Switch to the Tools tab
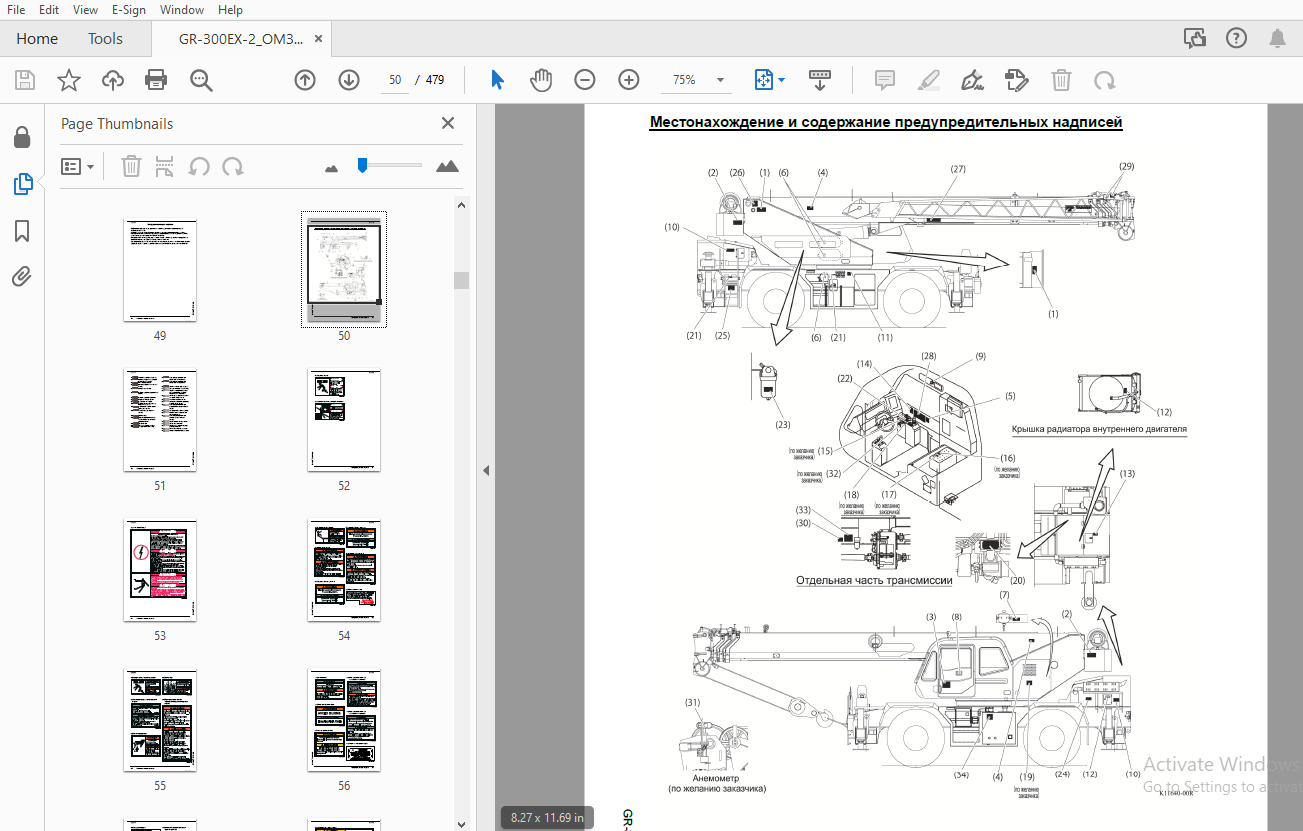1303x831 pixels. (105, 39)
